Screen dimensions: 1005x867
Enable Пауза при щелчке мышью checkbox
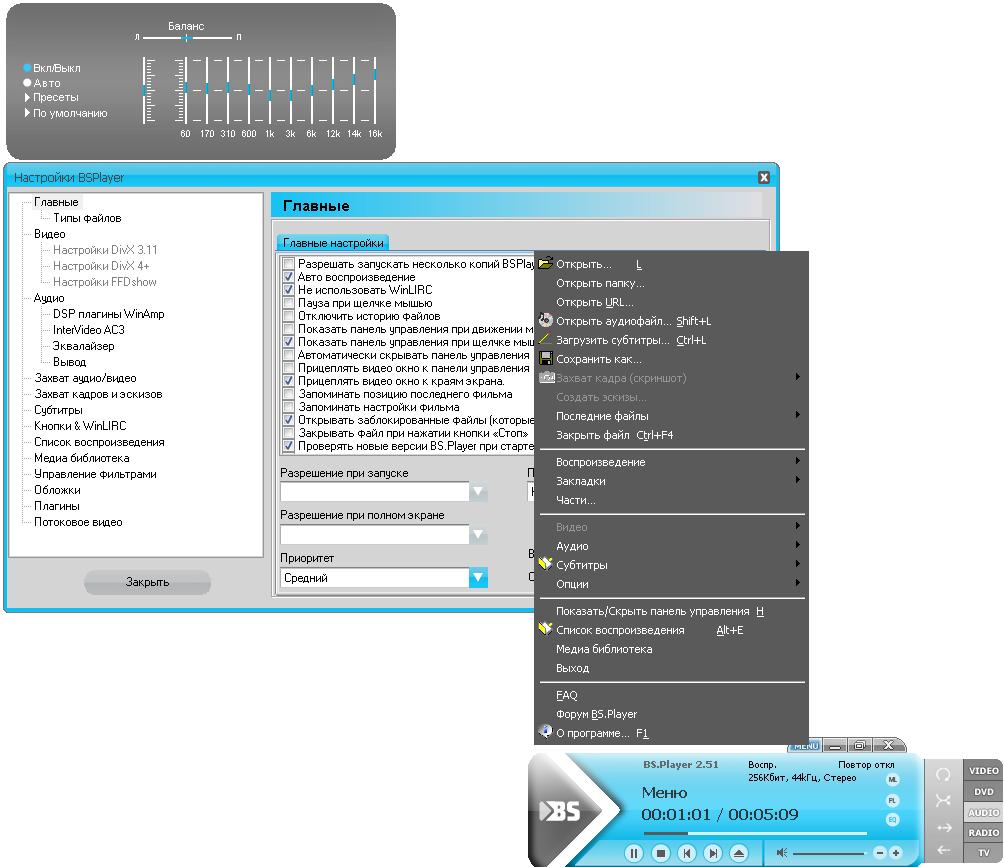[x=289, y=303]
